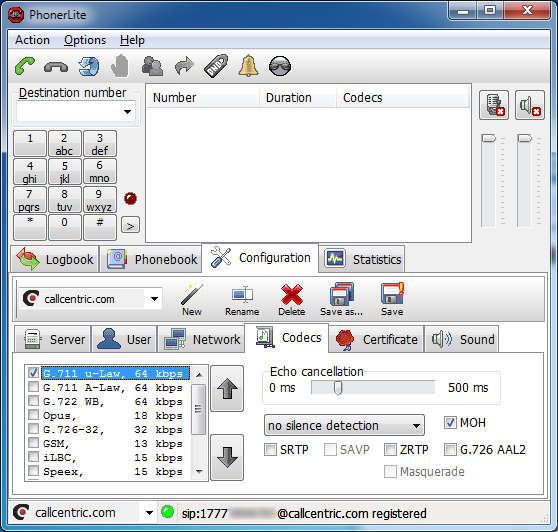Image resolution: width=558 pixels, height=532 pixels.
Task: Click the sunglasses anonymous call icon
Action: [280, 66]
